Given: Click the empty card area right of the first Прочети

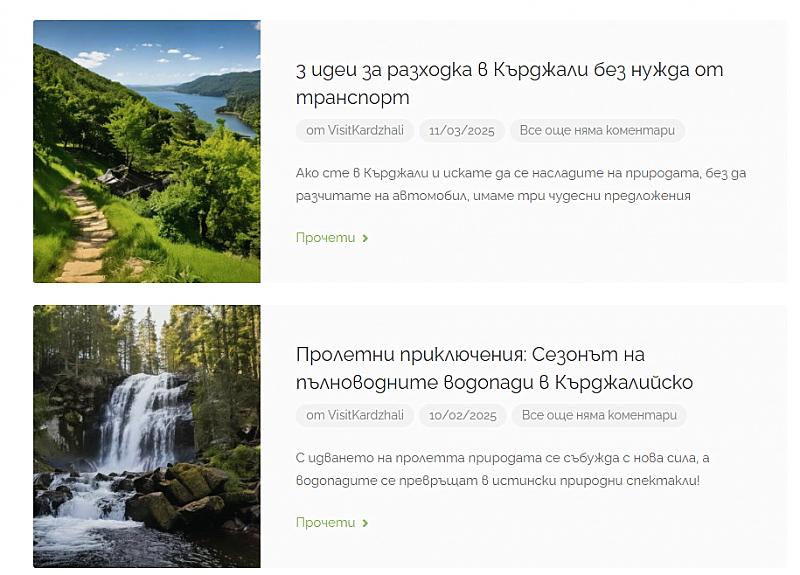Looking at the screenshot, I should point(577,238).
